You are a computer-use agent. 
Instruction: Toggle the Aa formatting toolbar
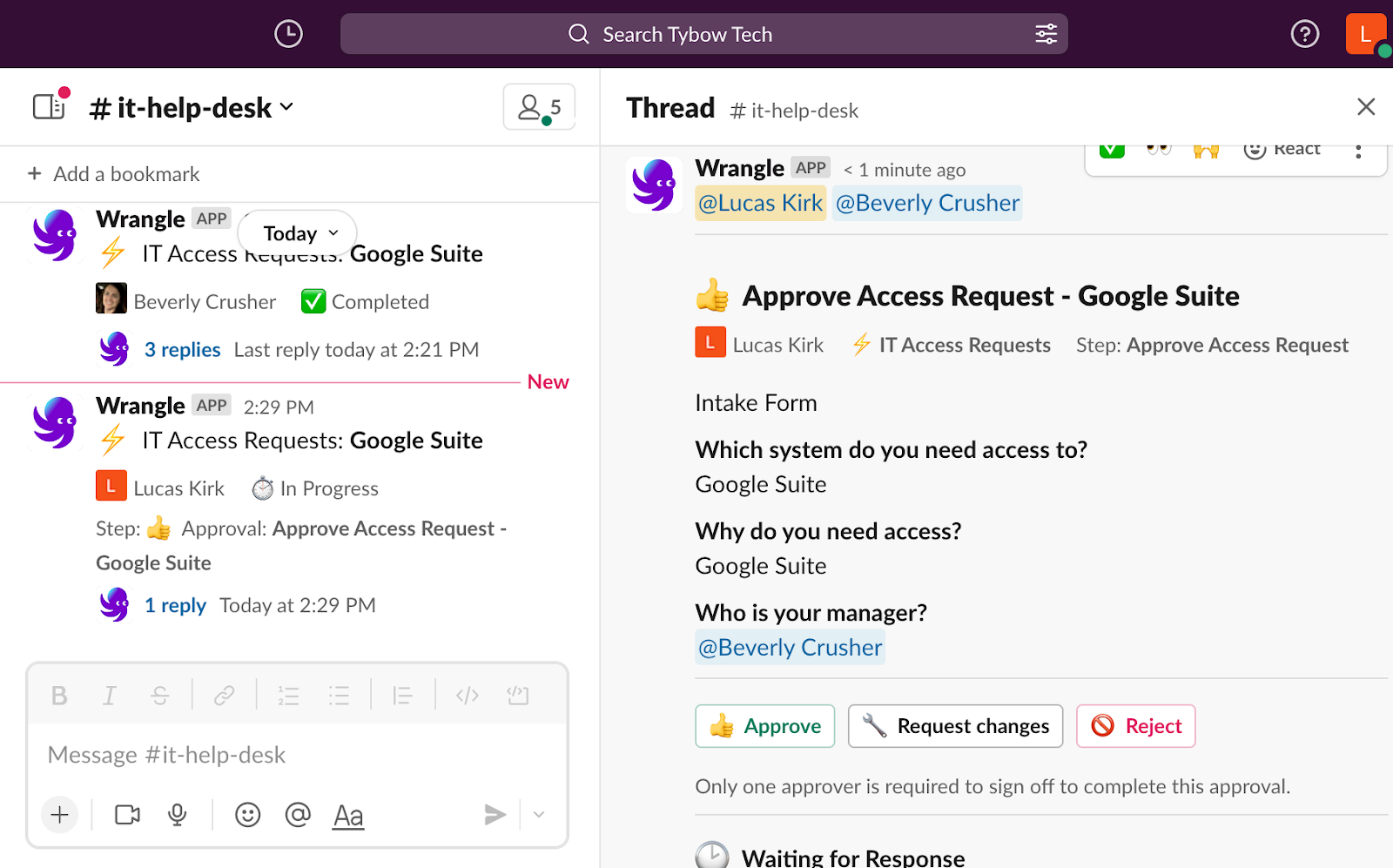(348, 816)
